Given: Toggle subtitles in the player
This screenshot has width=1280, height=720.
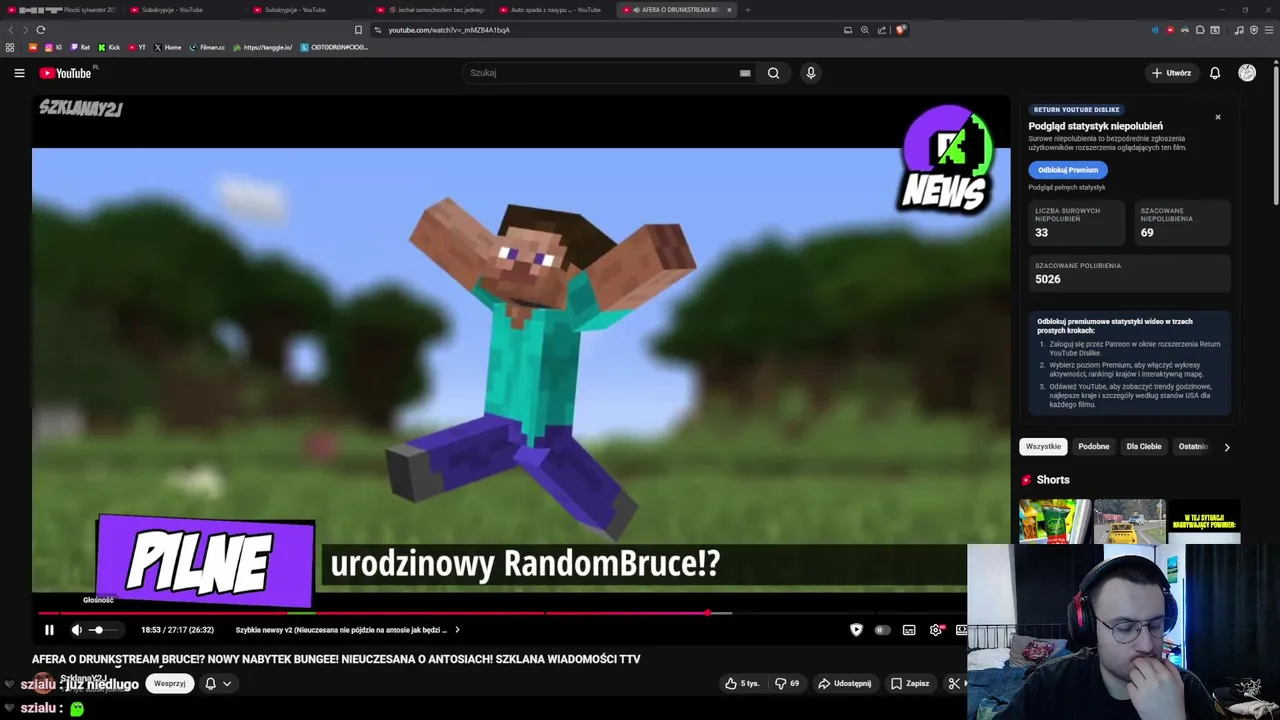Looking at the screenshot, I should click(909, 630).
